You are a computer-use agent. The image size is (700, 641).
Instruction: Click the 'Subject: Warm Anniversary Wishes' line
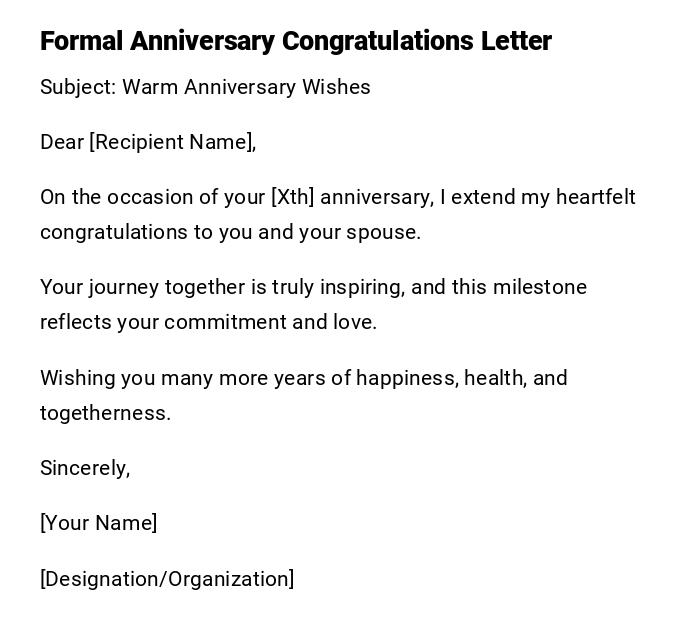pos(205,87)
